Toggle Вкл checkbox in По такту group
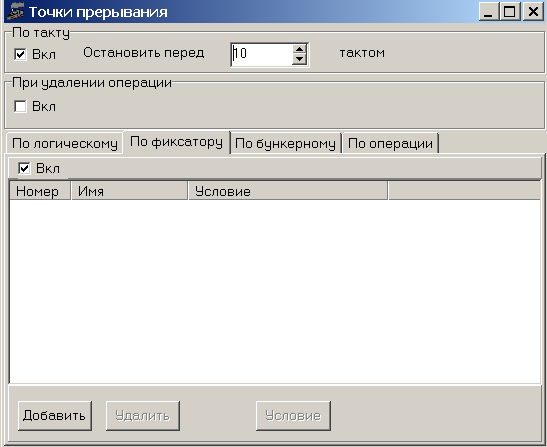This screenshot has height=447, width=547. (x=20, y=54)
